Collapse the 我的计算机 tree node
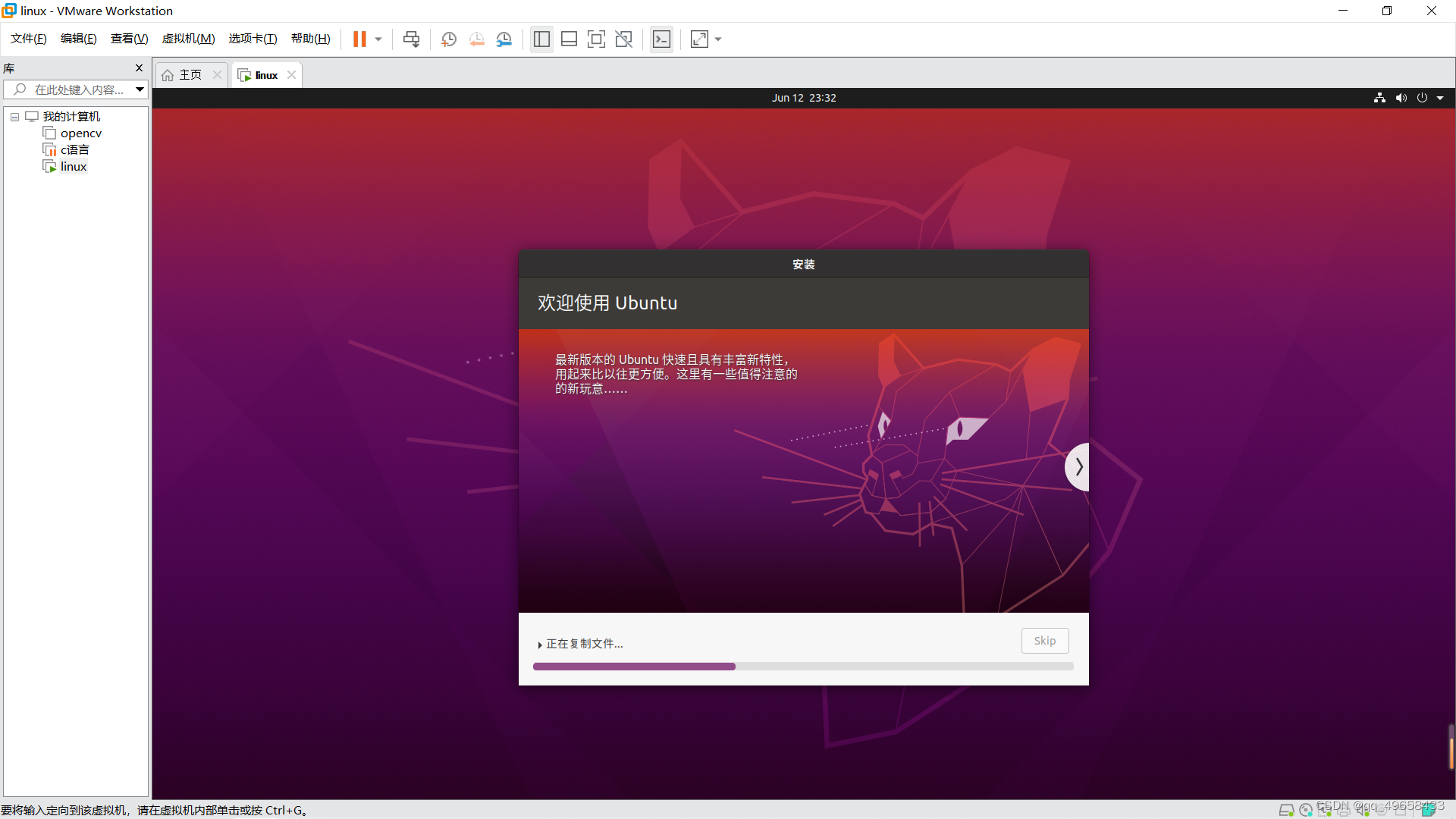The height and width of the screenshot is (819, 1456). (x=14, y=116)
